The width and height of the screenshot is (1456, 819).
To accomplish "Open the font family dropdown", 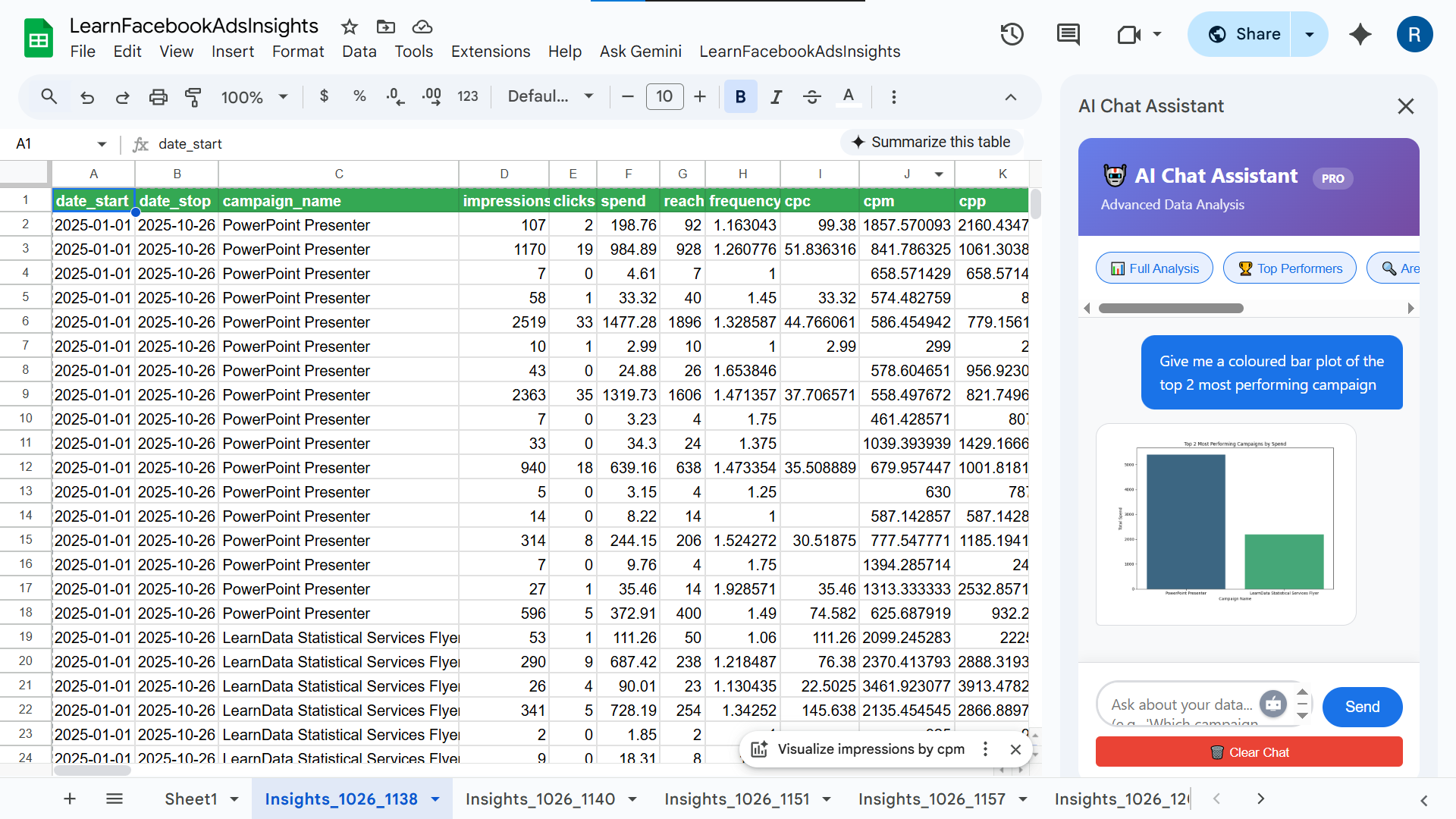I will point(550,97).
